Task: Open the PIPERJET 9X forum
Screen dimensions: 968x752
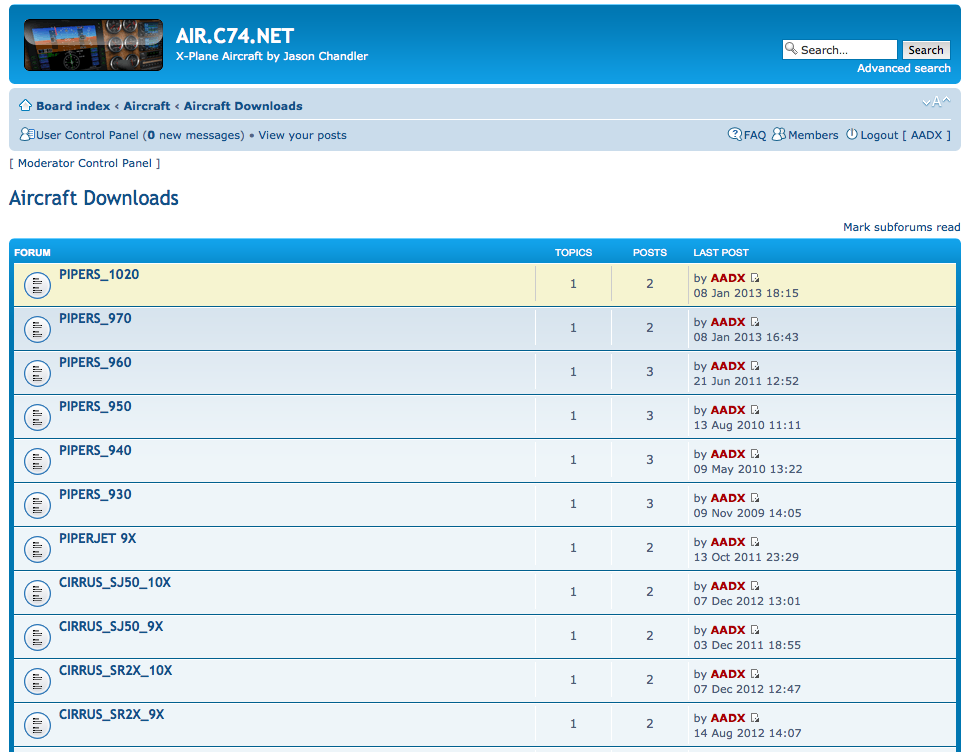Action: point(98,538)
